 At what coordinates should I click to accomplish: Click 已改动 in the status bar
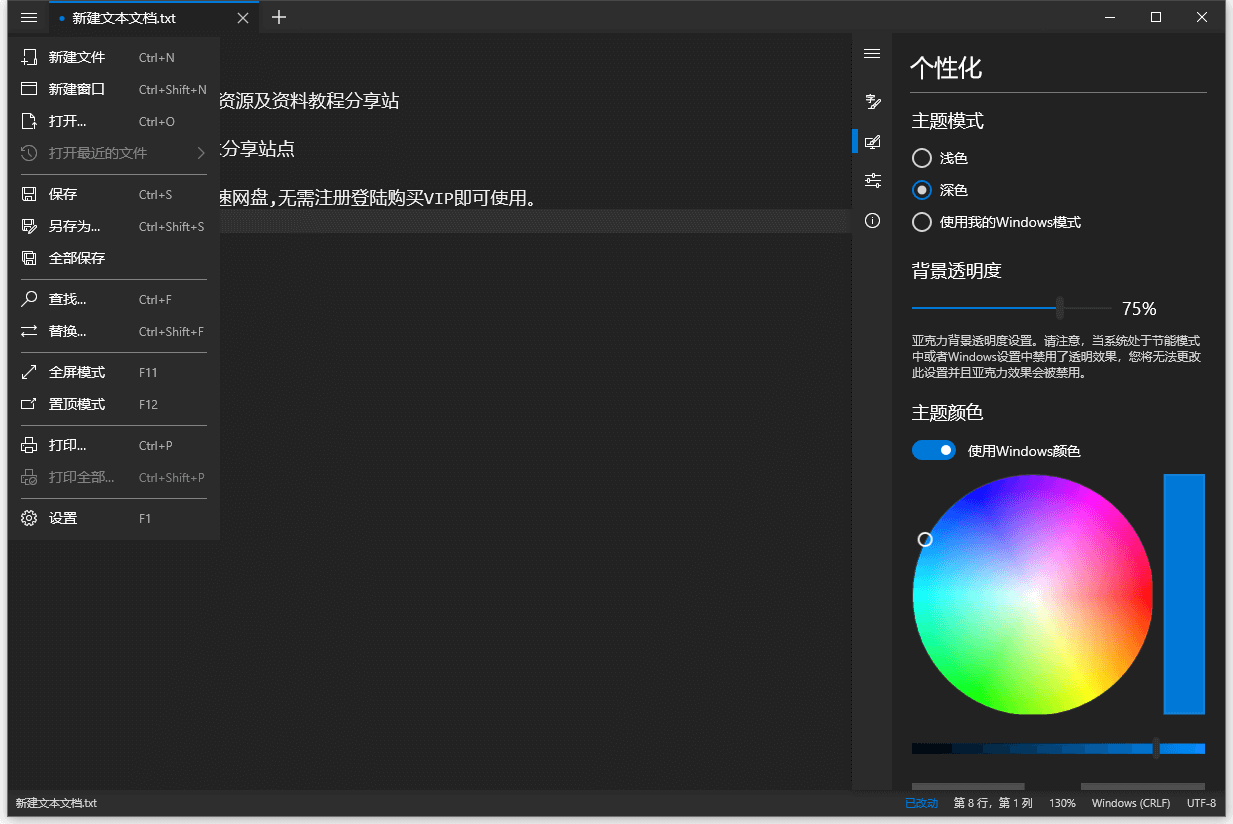click(x=921, y=803)
